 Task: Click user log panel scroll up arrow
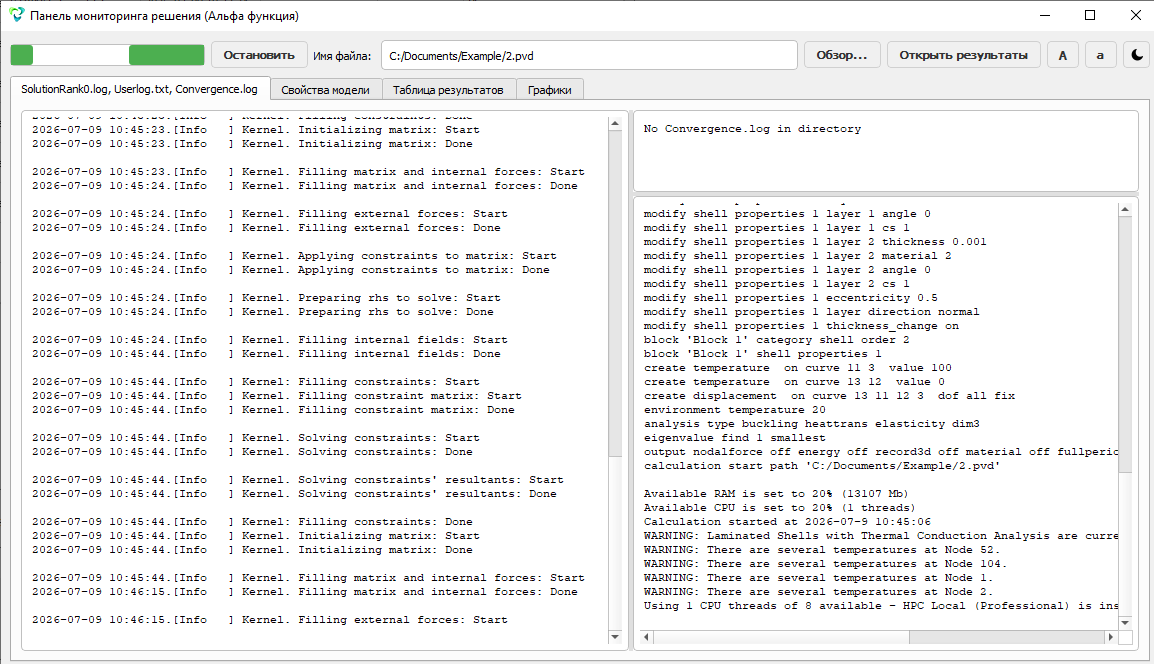pos(1125,210)
